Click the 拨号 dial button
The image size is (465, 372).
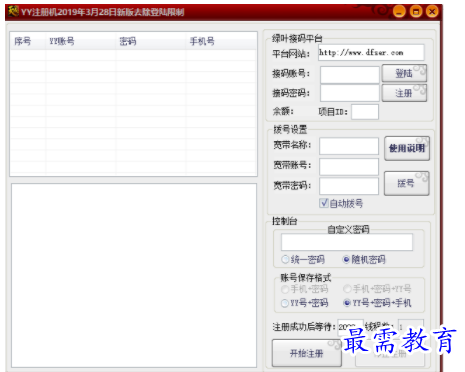(x=406, y=183)
